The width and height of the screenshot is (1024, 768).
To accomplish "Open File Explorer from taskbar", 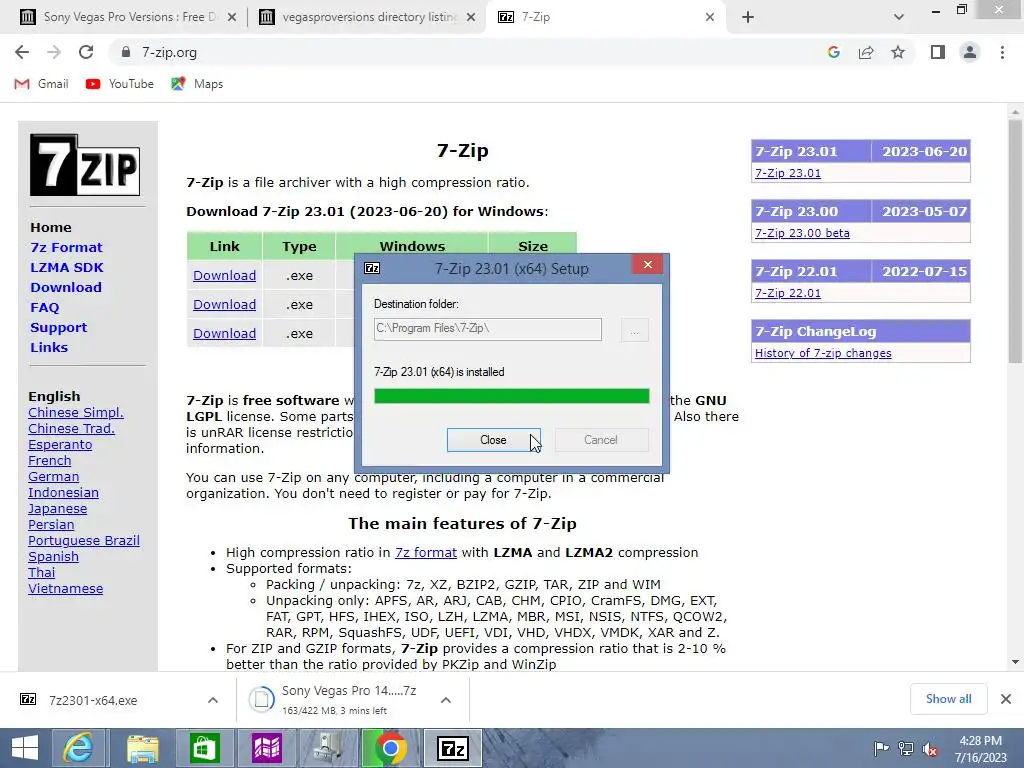I will (x=142, y=748).
